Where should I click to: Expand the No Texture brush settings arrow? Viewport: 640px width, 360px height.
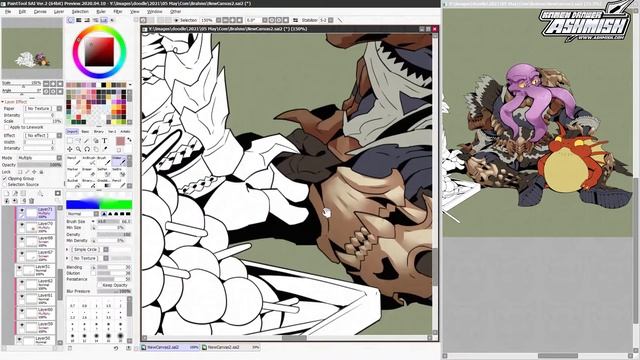pos(68,258)
